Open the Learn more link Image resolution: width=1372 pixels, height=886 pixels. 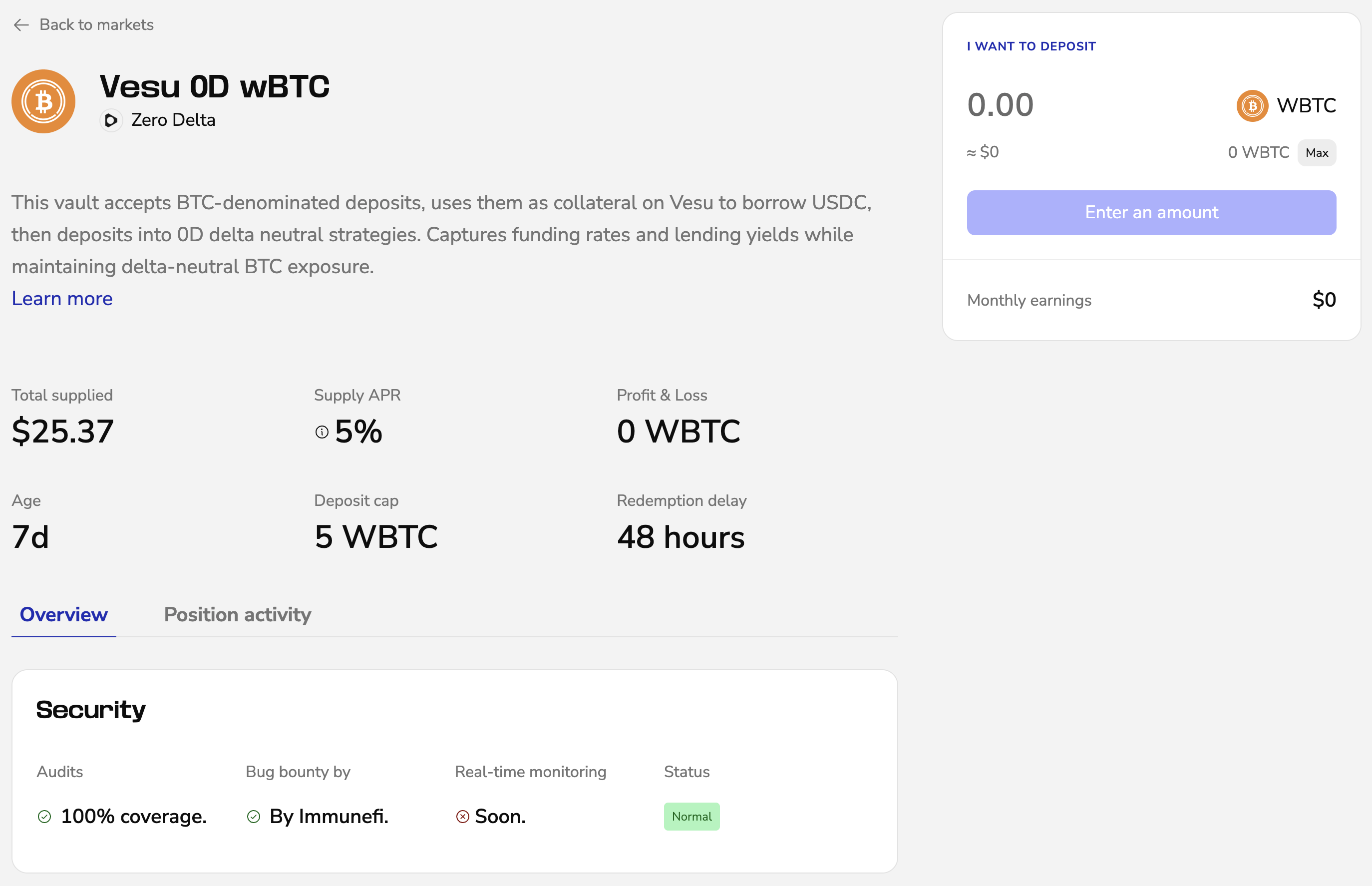pos(62,299)
